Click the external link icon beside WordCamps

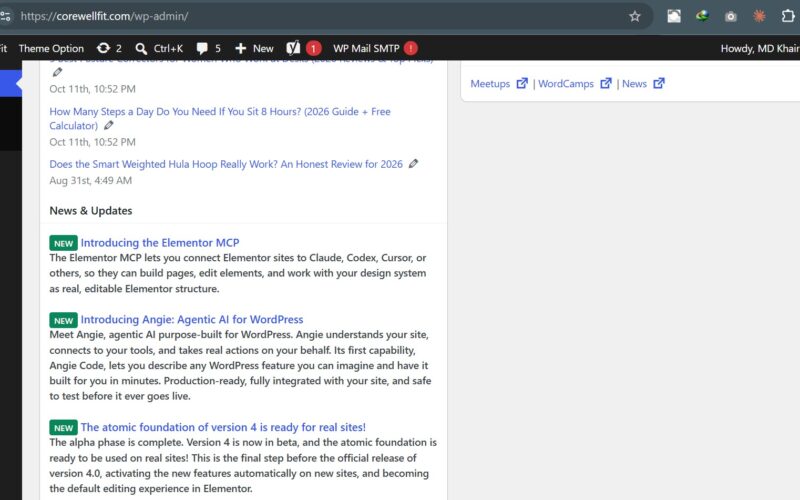pyautogui.click(x=606, y=83)
